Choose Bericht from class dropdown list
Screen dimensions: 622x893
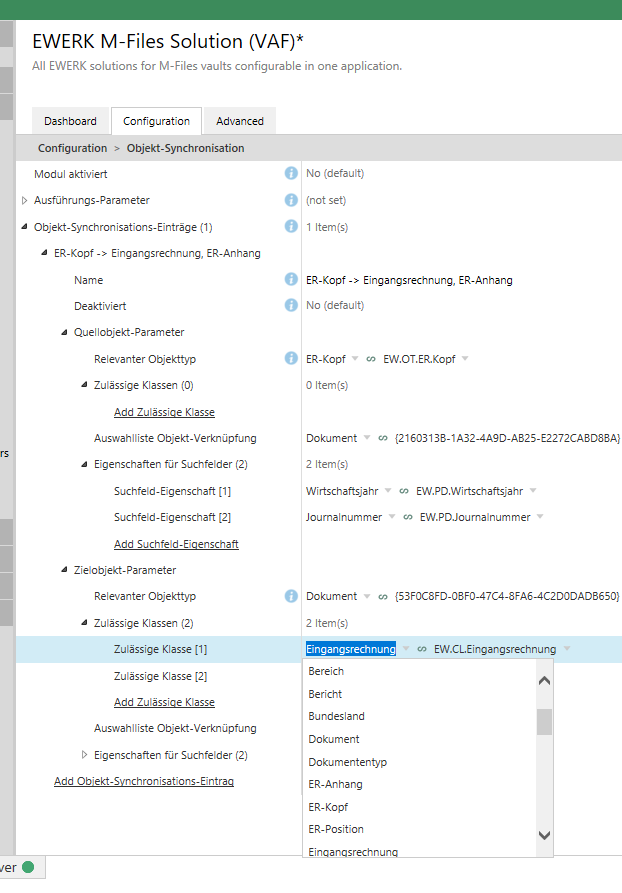(419, 694)
